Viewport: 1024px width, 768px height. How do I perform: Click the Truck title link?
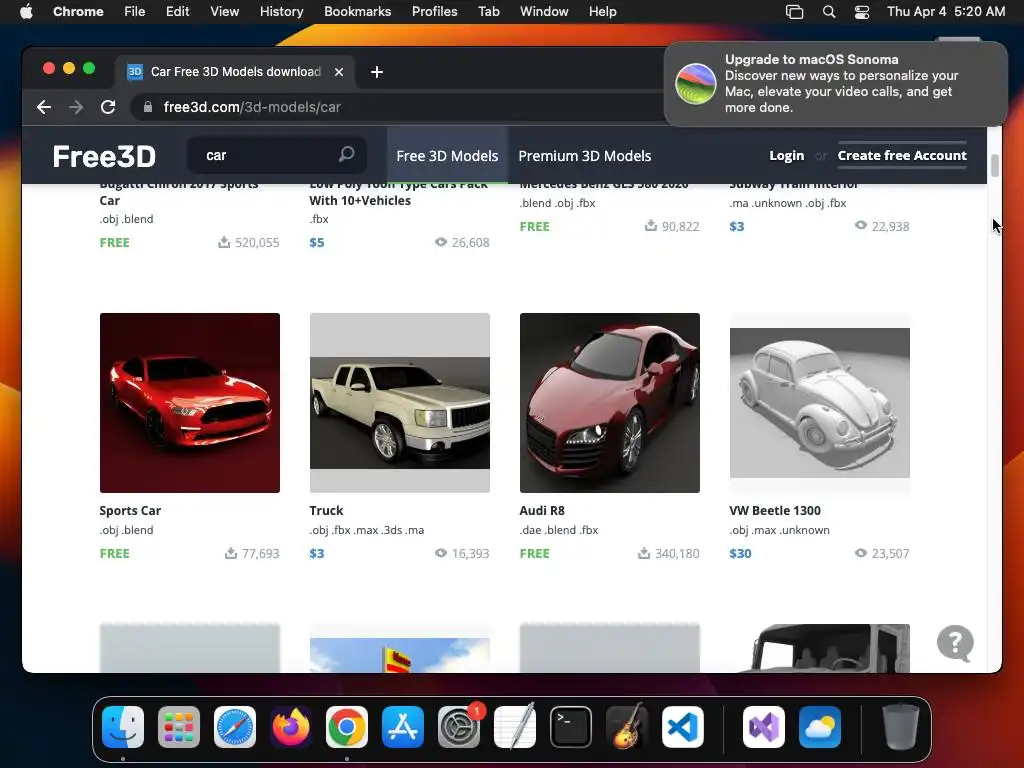click(x=326, y=511)
